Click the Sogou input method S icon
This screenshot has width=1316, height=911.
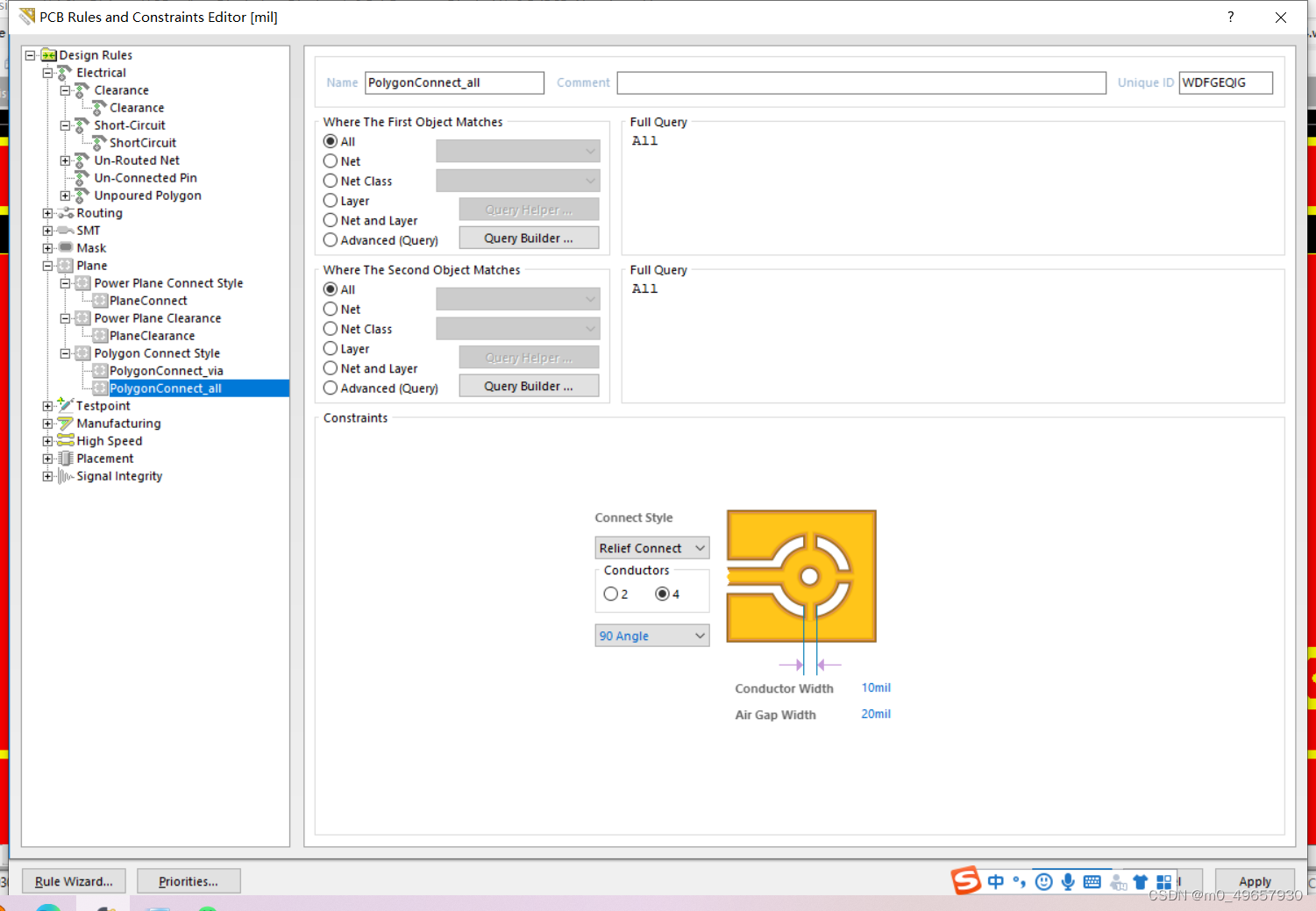click(966, 880)
